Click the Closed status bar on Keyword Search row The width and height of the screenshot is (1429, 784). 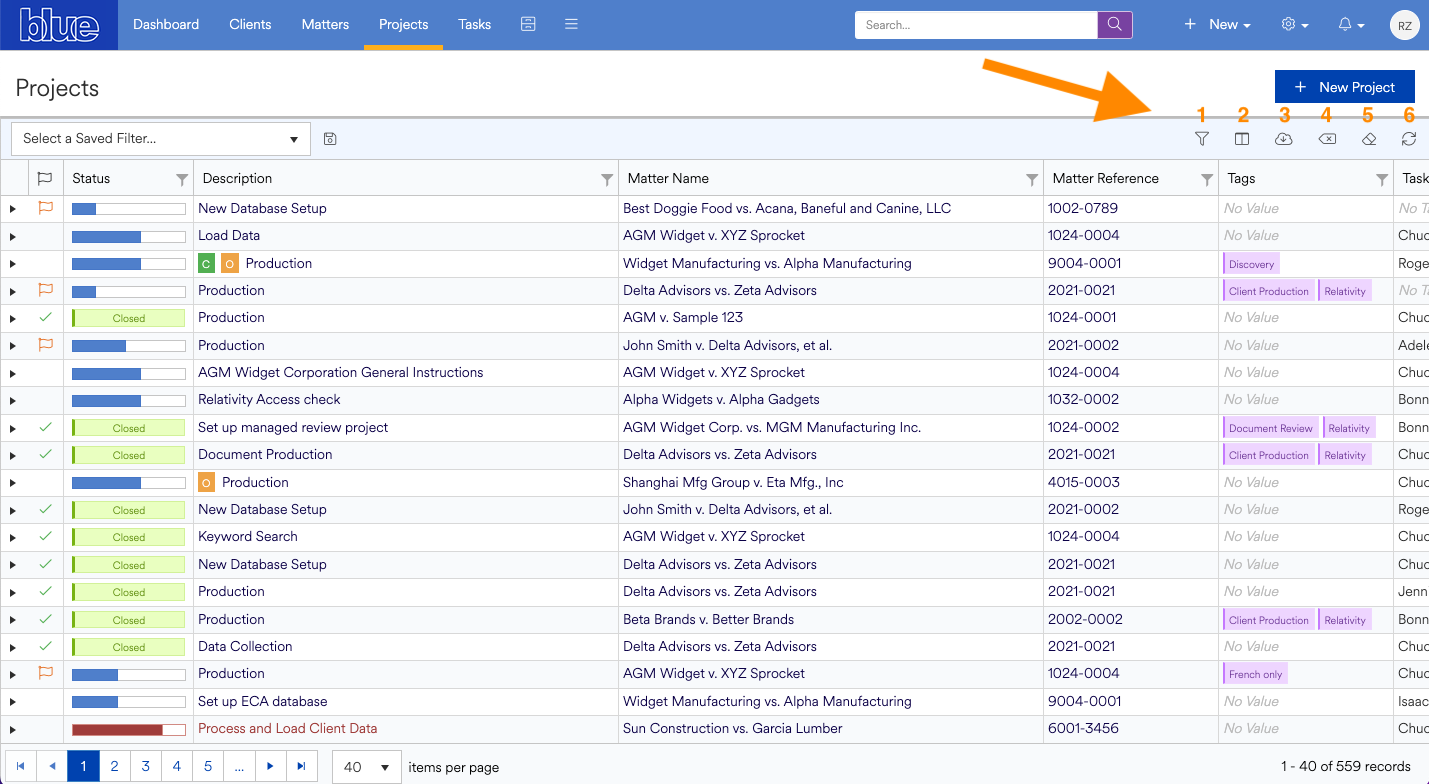coord(129,537)
